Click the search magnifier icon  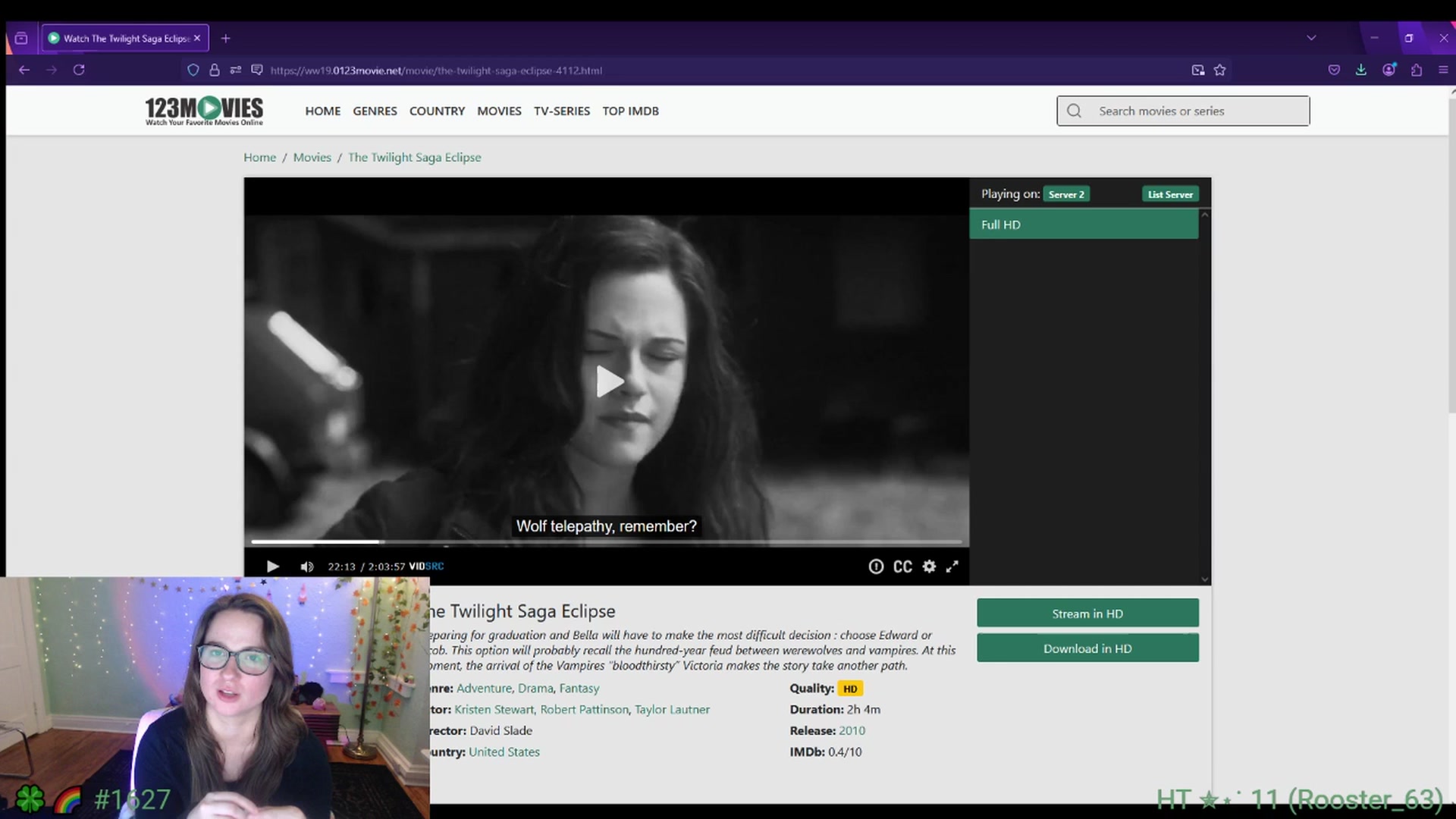point(1075,111)
